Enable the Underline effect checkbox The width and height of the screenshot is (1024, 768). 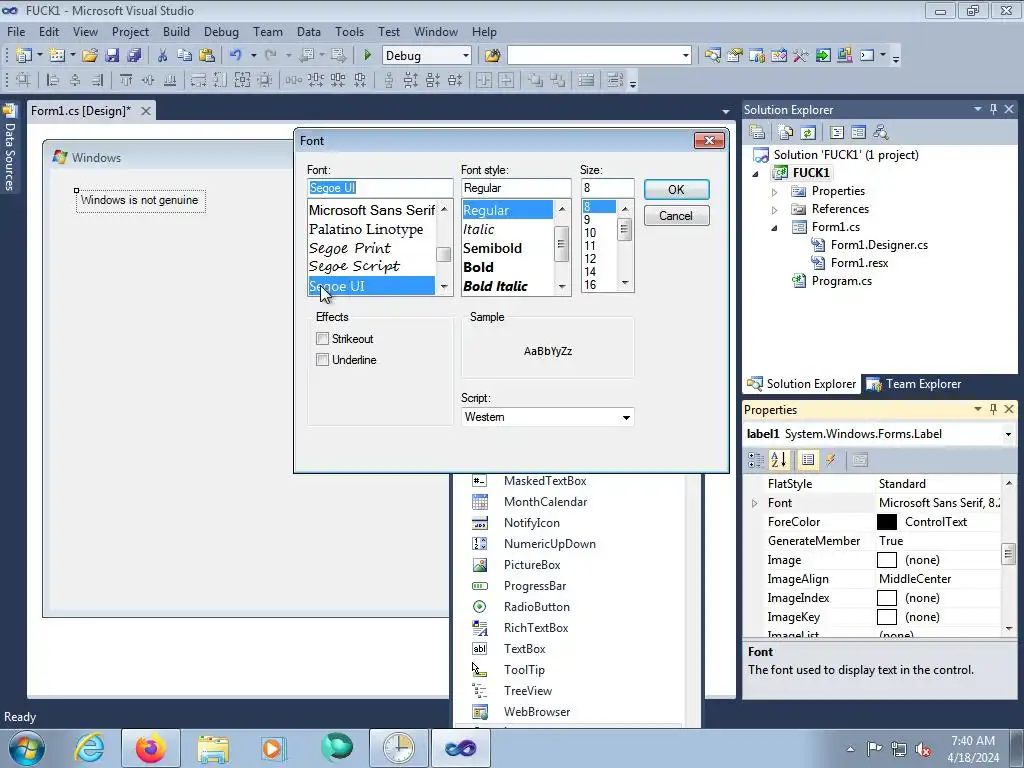coord(322,359)
